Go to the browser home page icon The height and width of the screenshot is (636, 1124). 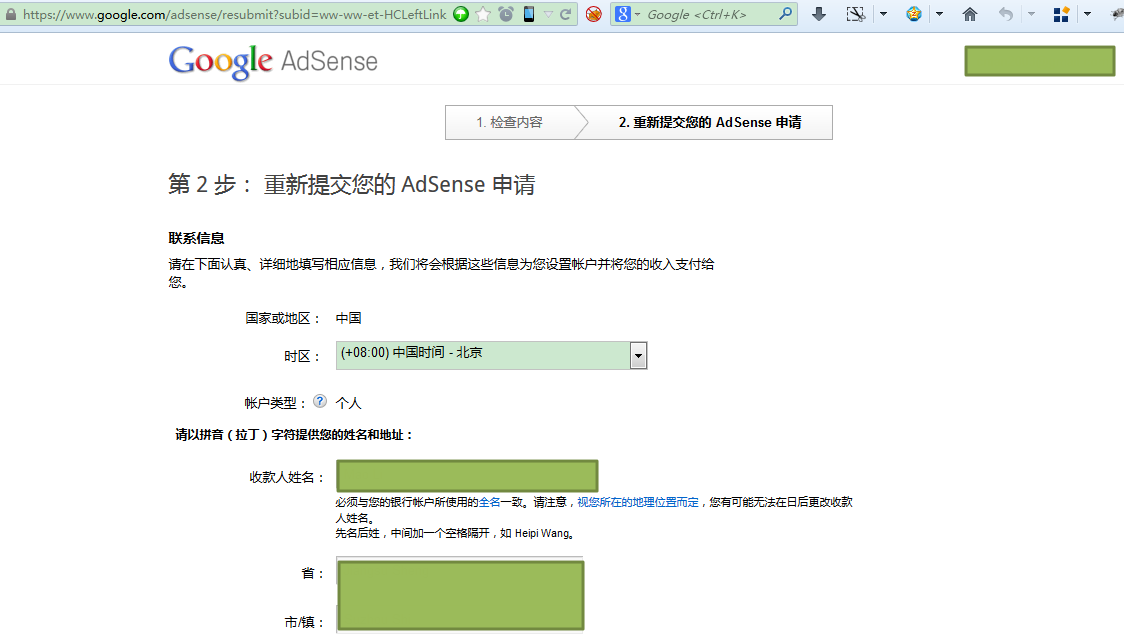970,14
